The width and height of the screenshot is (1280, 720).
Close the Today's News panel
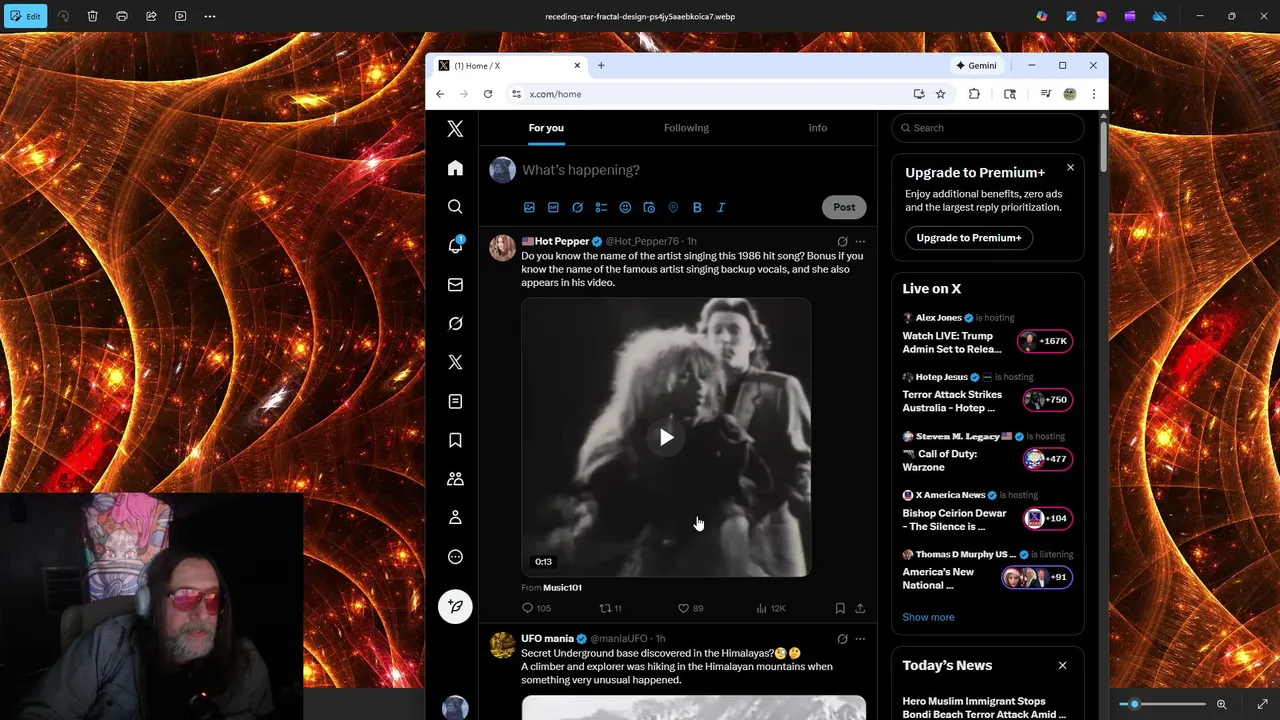coord(1062,665)
